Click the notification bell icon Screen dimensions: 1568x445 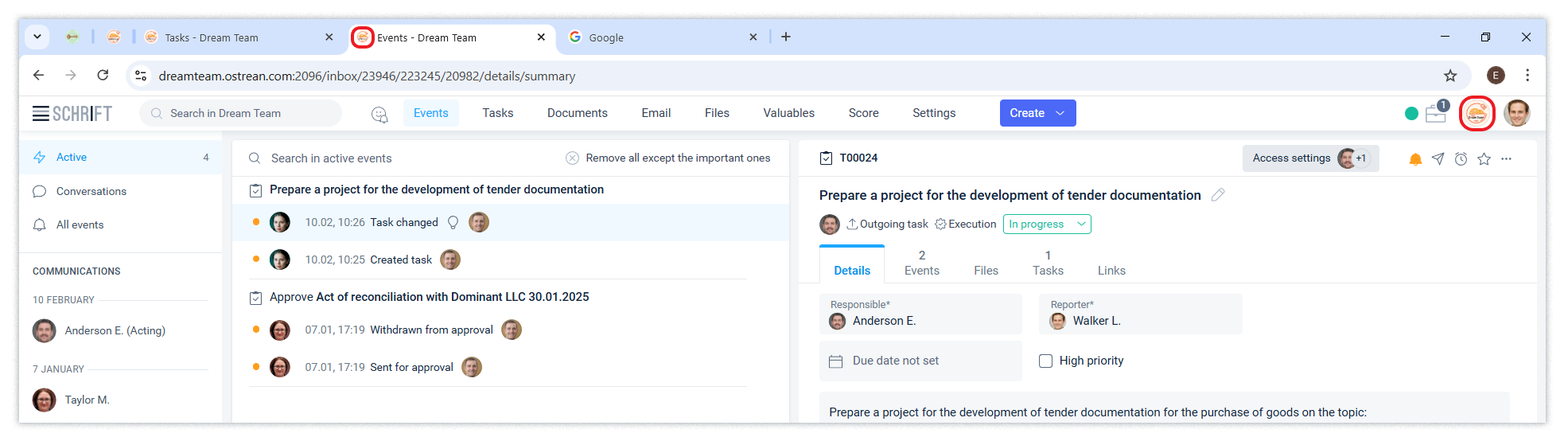click(1415, 159)
